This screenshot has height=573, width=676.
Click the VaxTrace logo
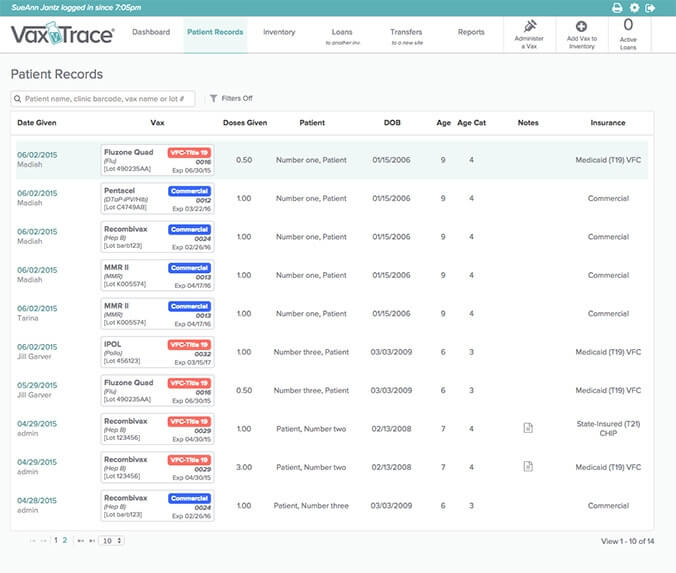point(62,36)
